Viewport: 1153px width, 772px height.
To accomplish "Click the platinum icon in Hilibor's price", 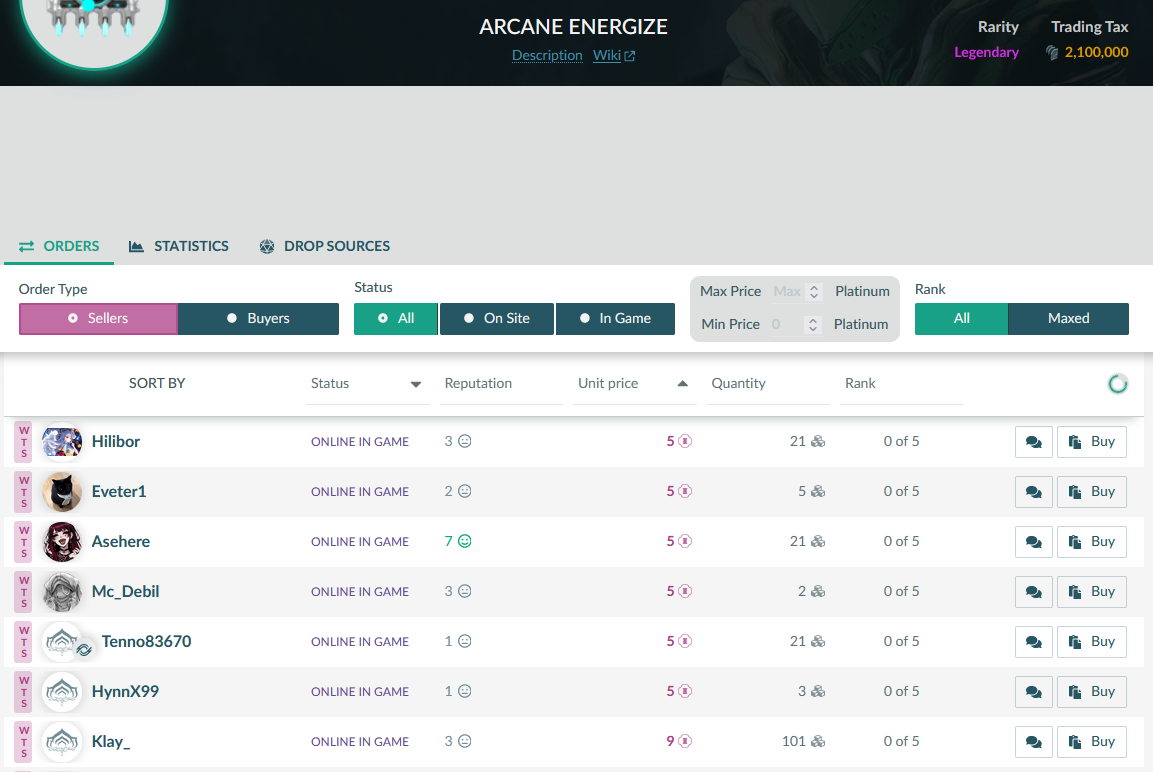I will click(685, 441).
